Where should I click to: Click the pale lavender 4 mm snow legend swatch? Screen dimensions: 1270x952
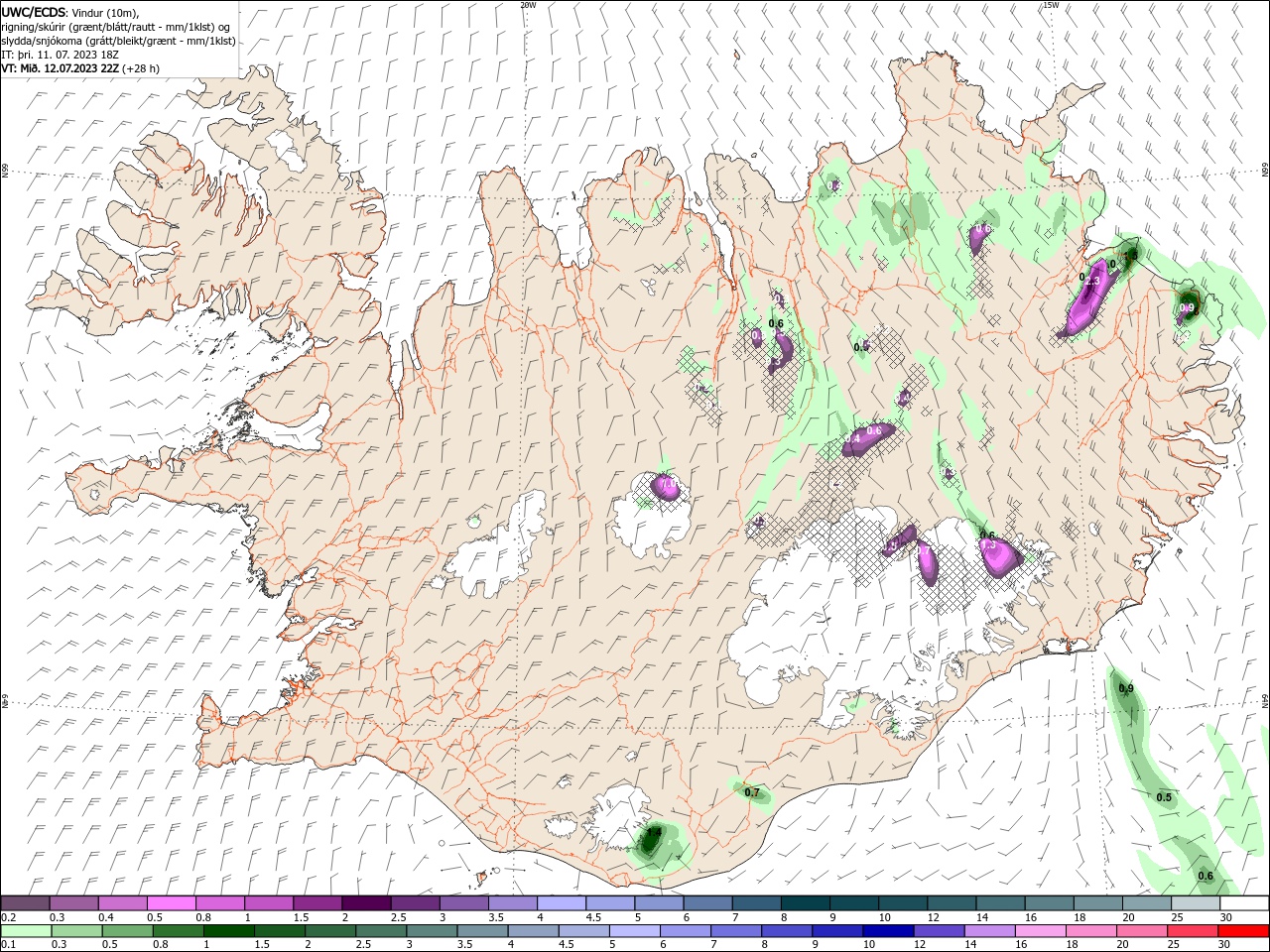(562, 903)
